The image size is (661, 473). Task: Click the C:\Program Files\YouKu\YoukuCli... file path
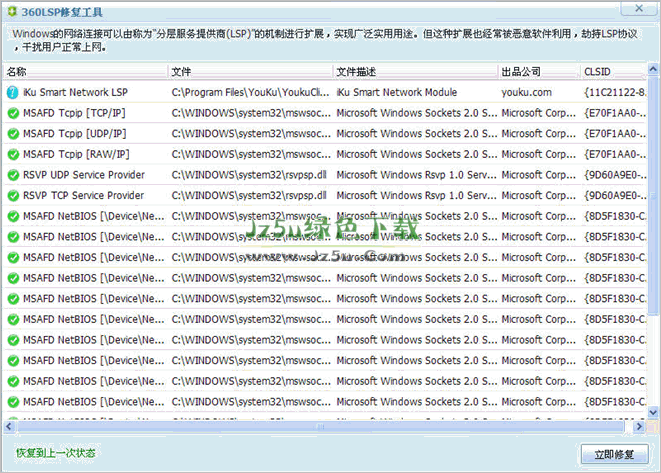[250, 92]
